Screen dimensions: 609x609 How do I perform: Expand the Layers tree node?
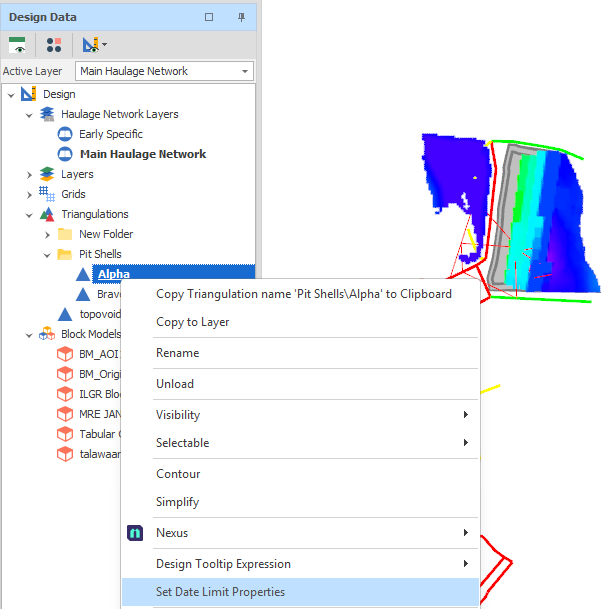pyautogui.click(x=29, y=175)
